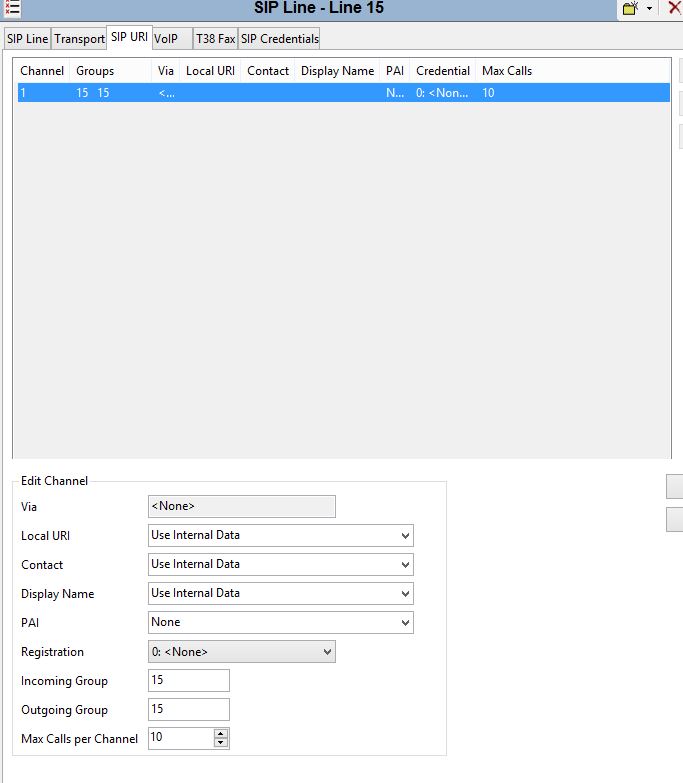Increase Max Calls per Channel with up arrow
The image size is (683, 783).
pos(221,734)
